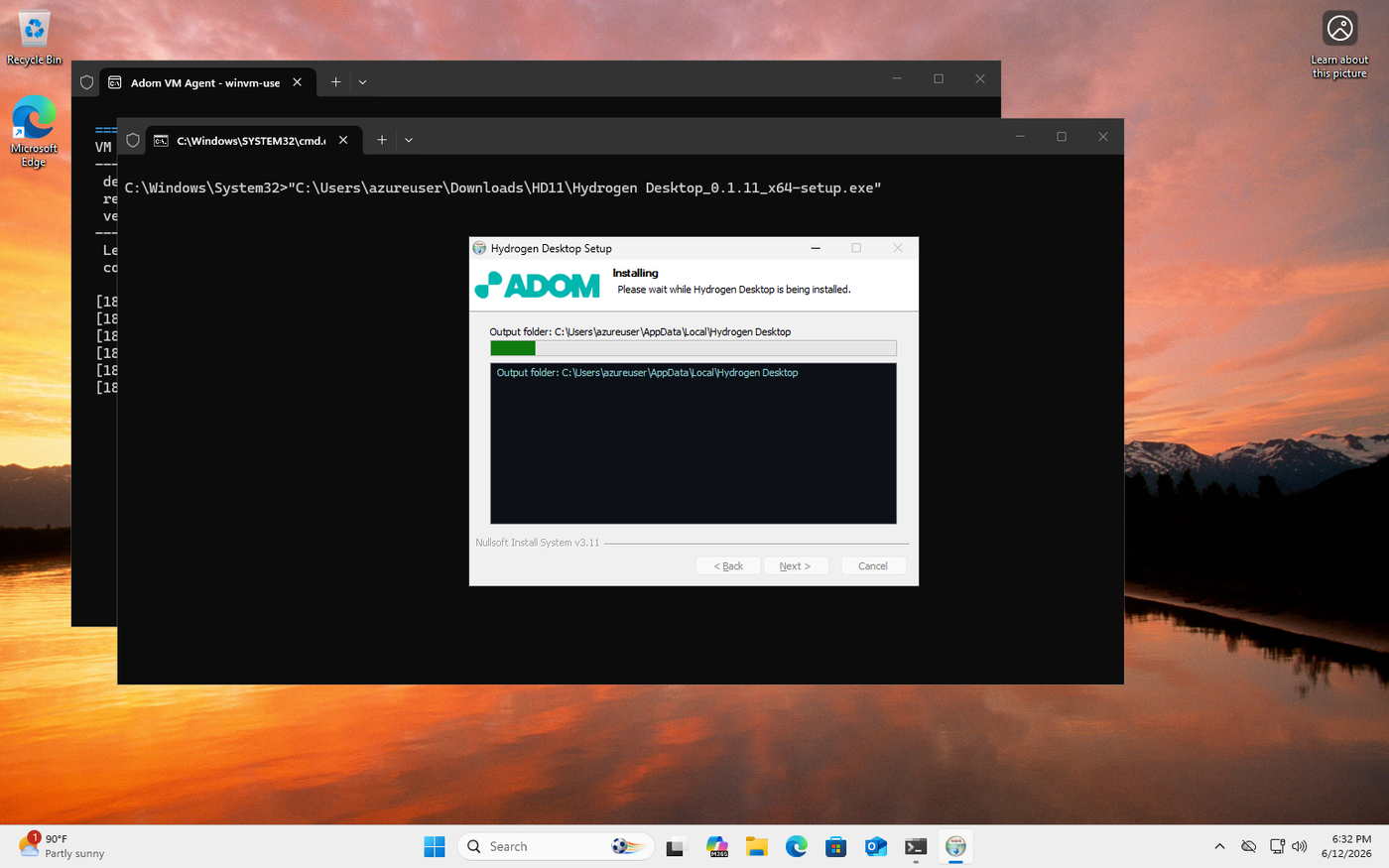Viewport: 1389px width, 868px height.
Task: Add new tab in Adom VM Agent window
Action: pyautogui.click(x=336, y=82)
